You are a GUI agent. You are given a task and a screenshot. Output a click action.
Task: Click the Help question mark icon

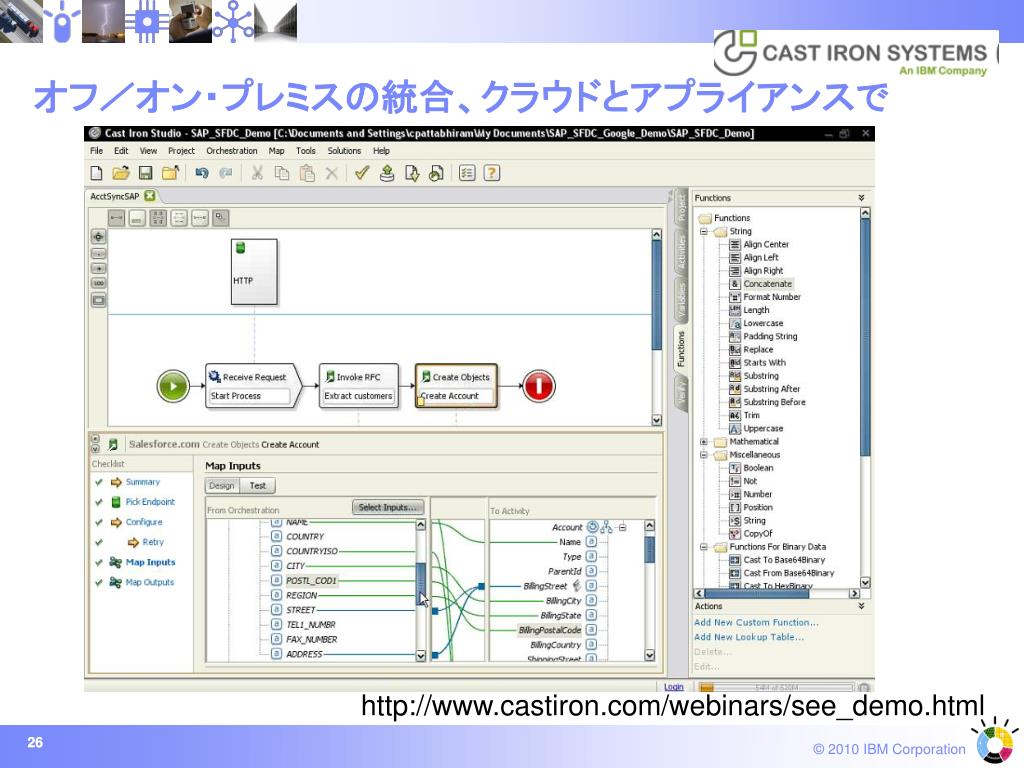492,173
